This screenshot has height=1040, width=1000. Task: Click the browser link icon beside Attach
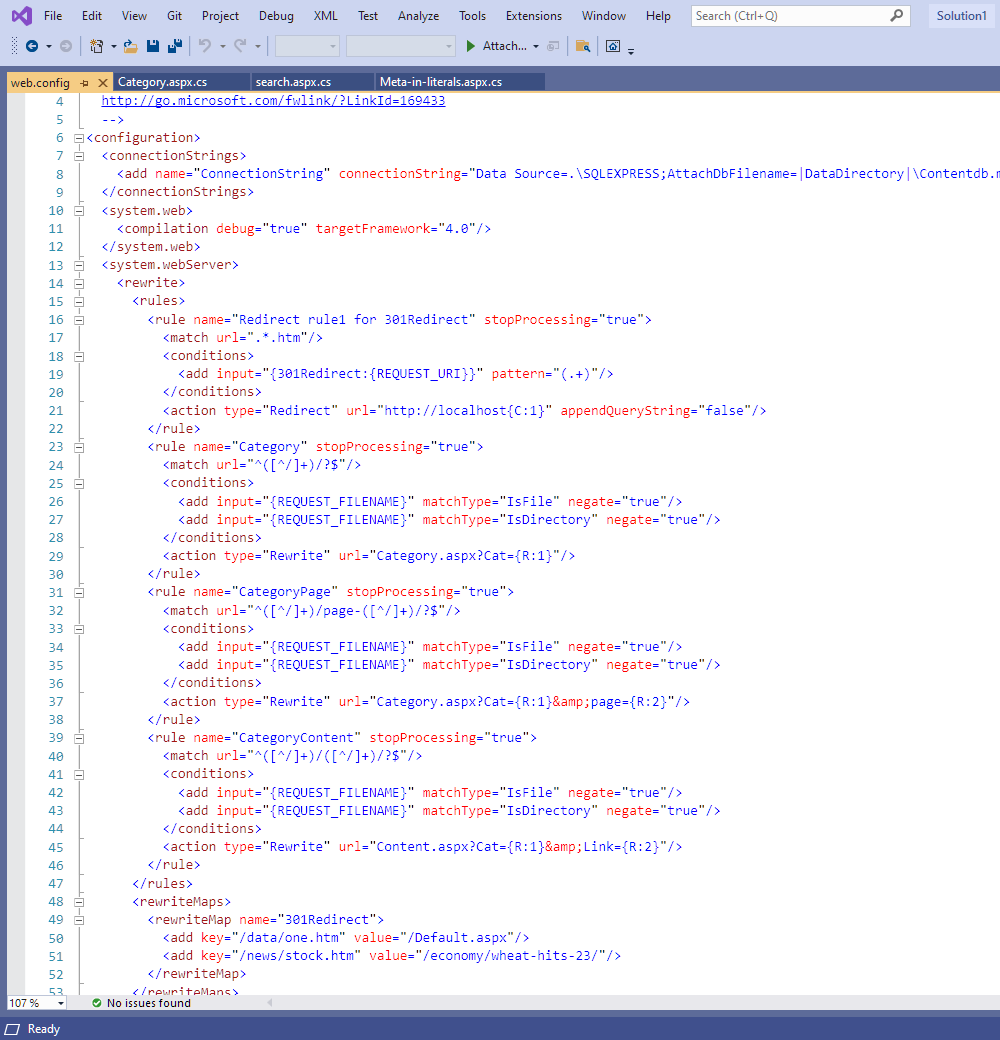click(553, 46)
